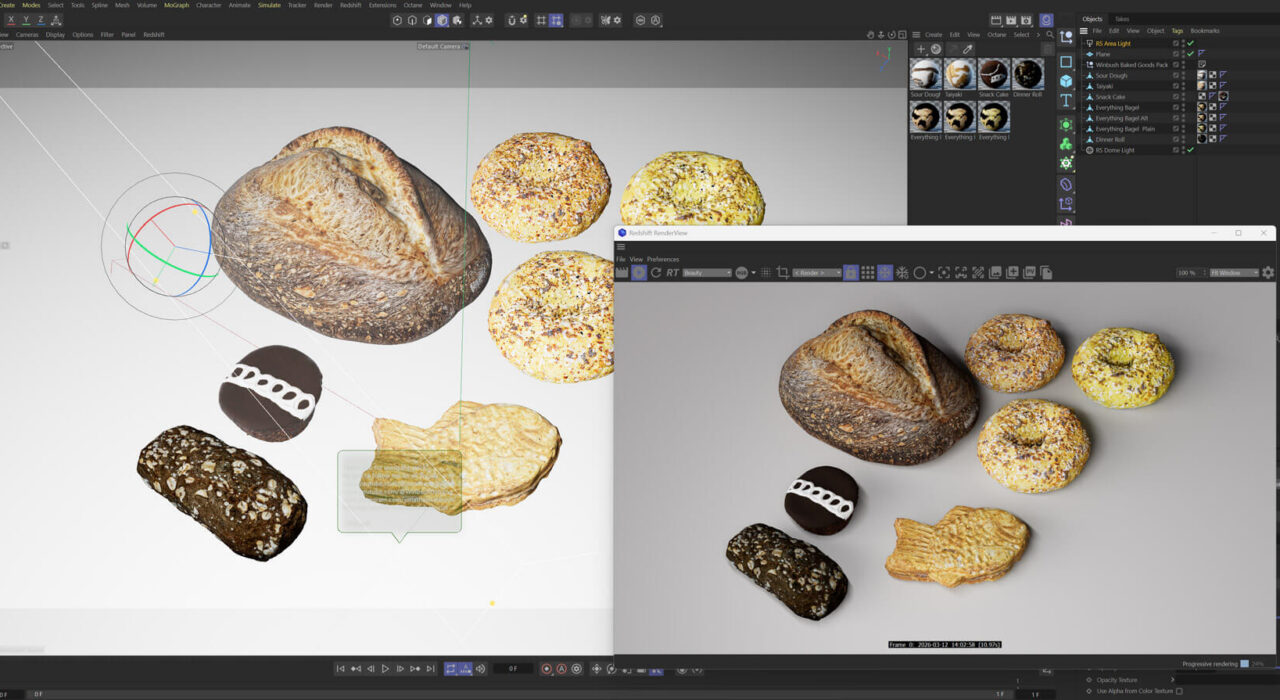Open the RenderView settings gear

tap(1267, 271)
